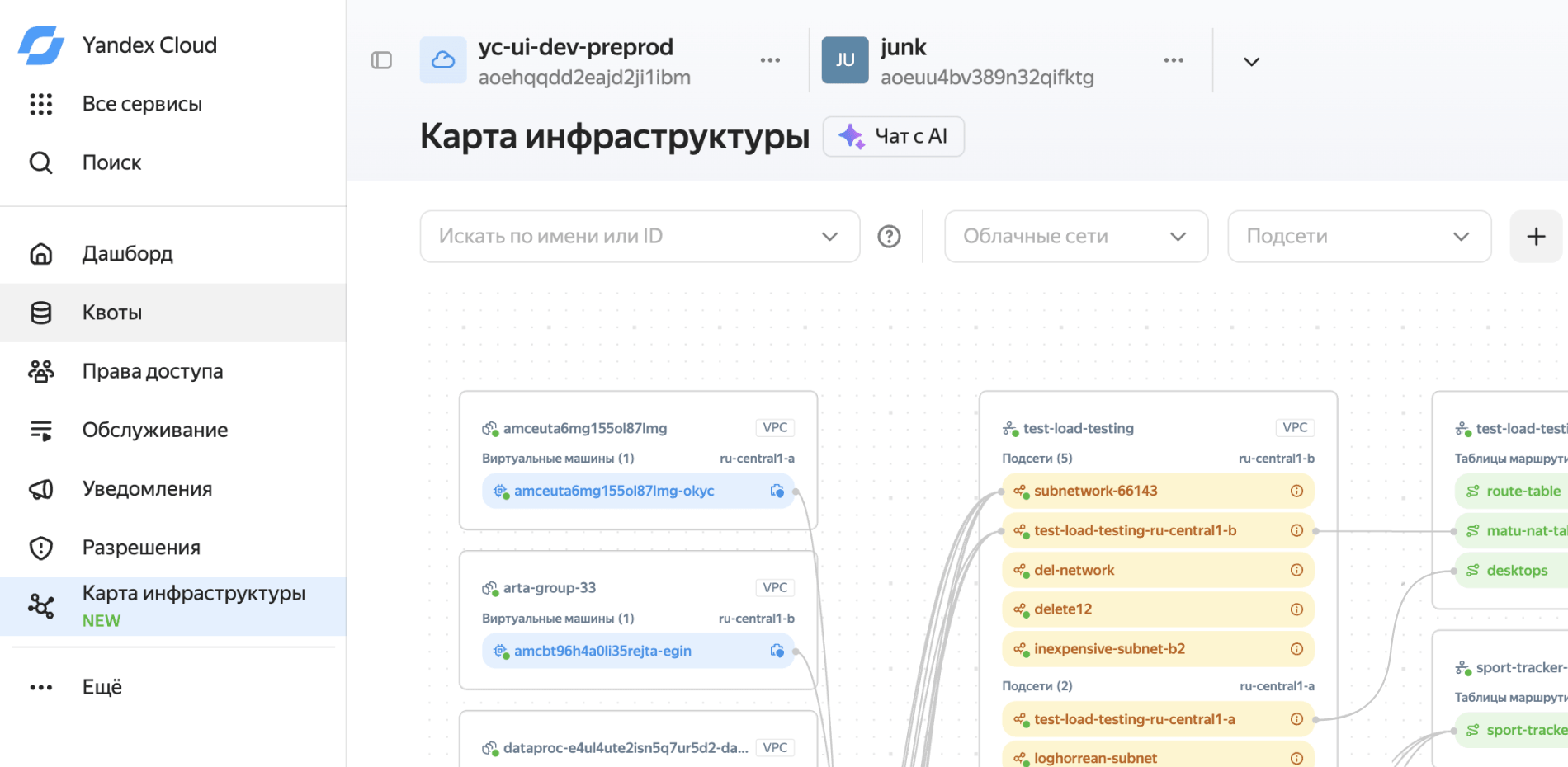Image resolution: width=1568 pixels, height=767 pixels.
Task: Show info for inexpensive-subnet-b2
Action: tap(1296, 649)
